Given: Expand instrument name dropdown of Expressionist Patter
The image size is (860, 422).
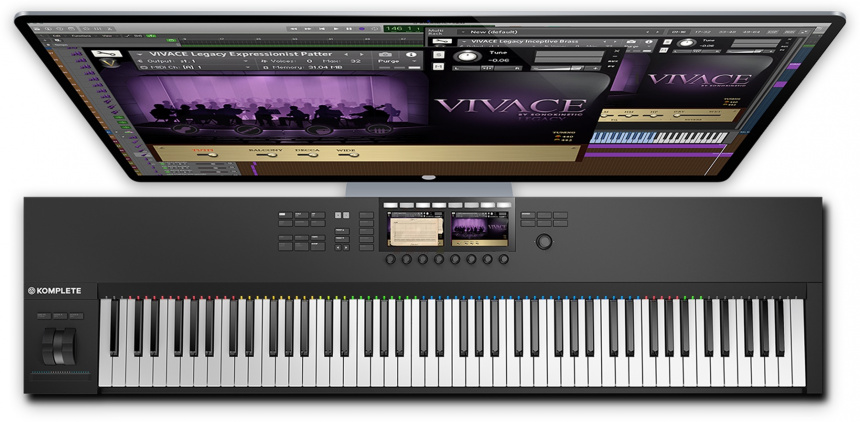Looking at the screenshot, I should click(139, 54).
